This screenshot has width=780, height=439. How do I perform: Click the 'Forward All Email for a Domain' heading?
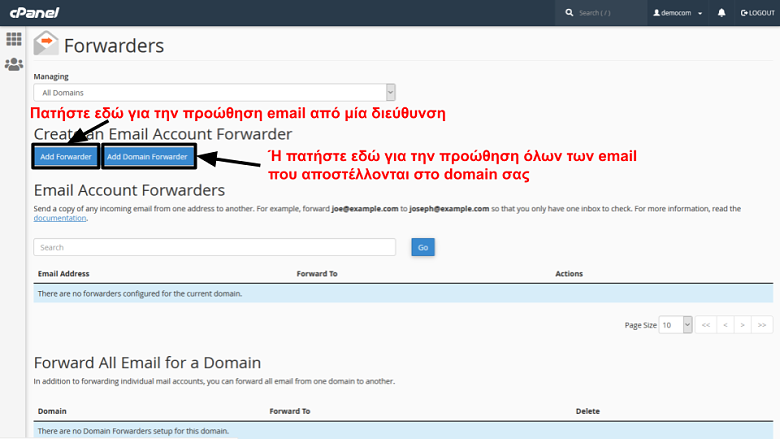tap(147, 362)
